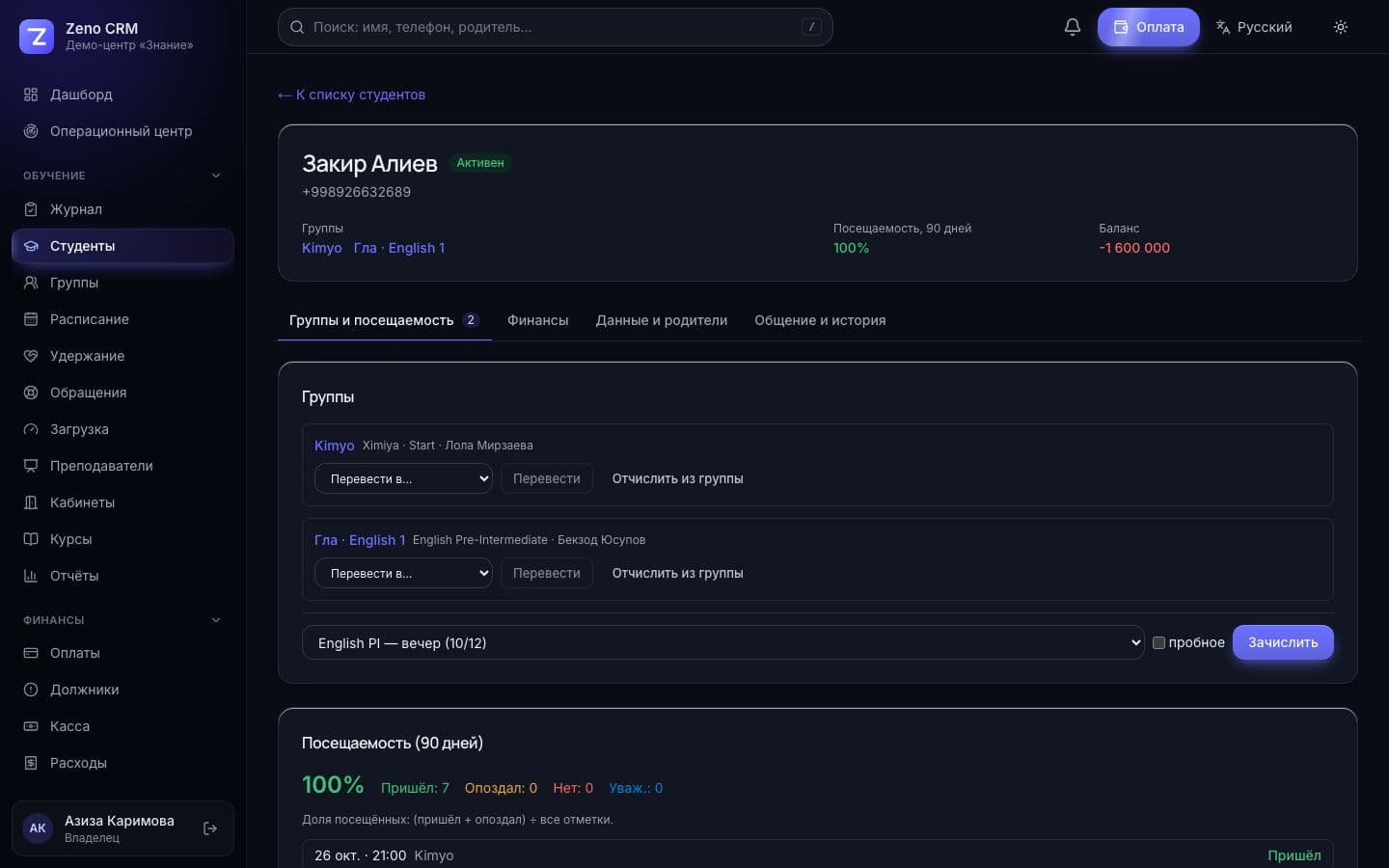Open Перевести в… dropdown for Kimyo group
Screen dimensions: 1389x868
[x=403, y=478]
